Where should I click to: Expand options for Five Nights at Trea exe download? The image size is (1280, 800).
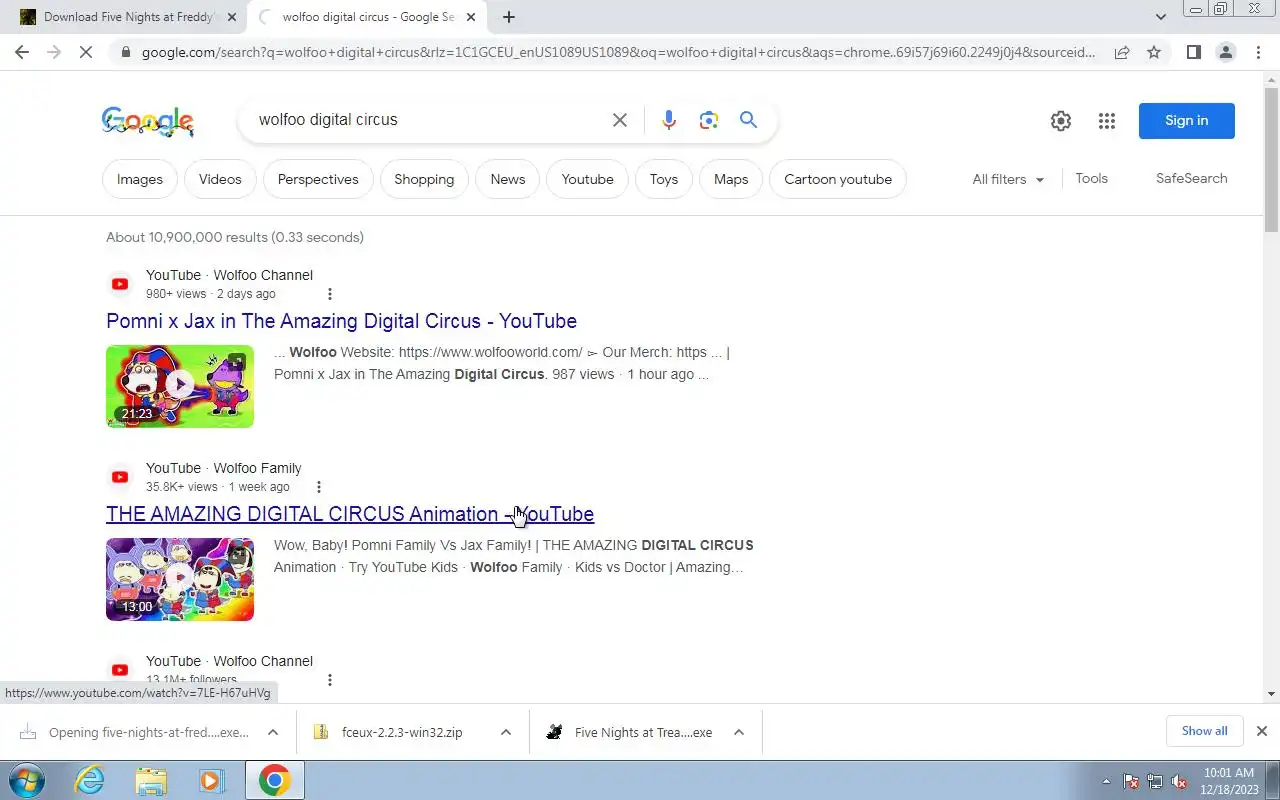click(x=738, y=732)
